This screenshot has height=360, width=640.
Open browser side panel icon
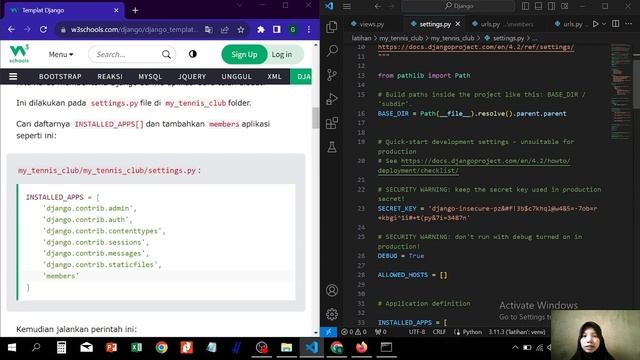(277, 29)
